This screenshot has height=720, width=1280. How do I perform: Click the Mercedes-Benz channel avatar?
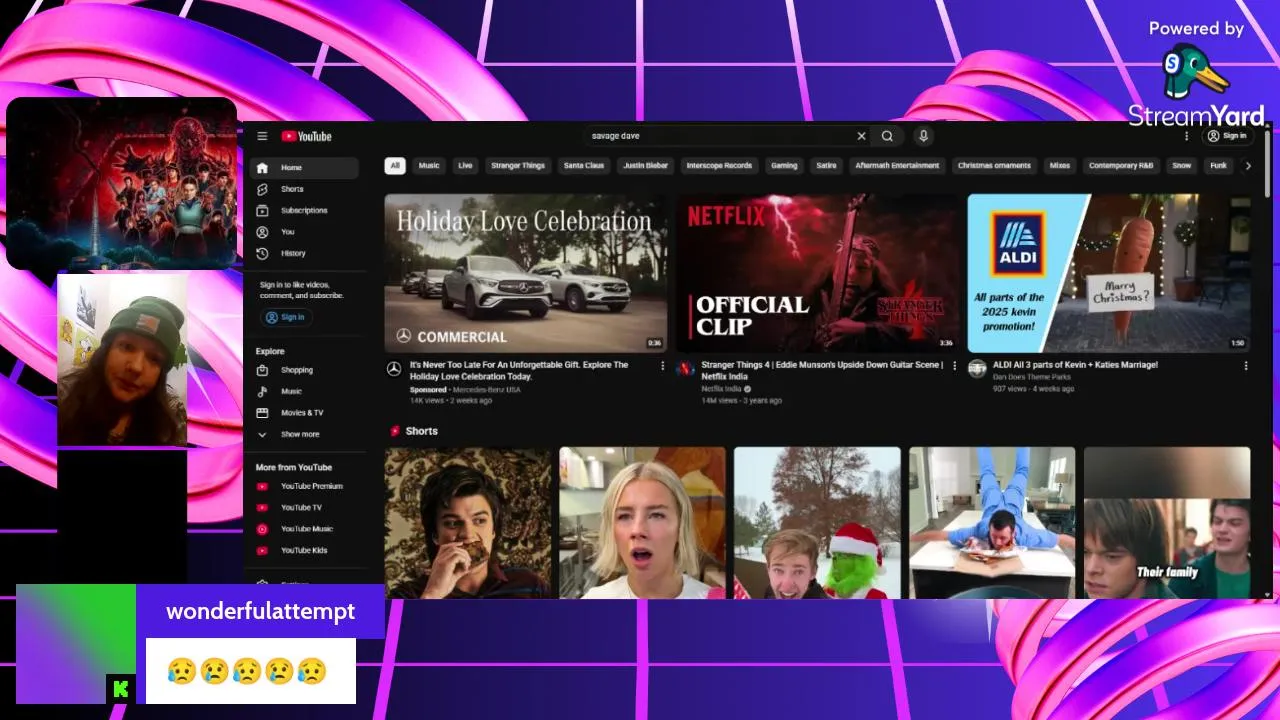click(394, 369)
